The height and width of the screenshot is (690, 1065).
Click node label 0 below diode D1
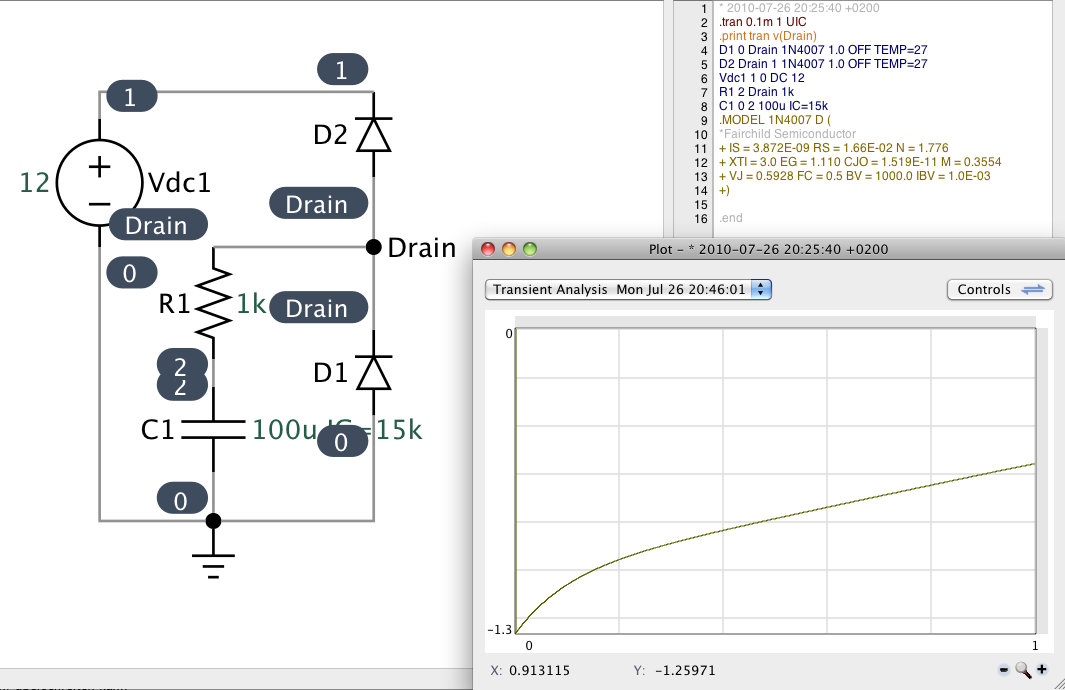point(342,442)
